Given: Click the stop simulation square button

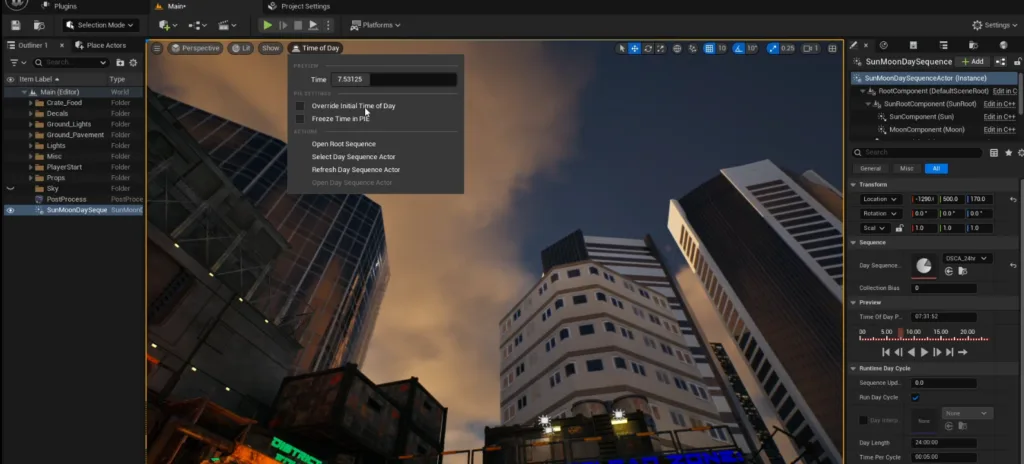Looking at the screenshot, I should pyautogui.click(x=298, y=25).
